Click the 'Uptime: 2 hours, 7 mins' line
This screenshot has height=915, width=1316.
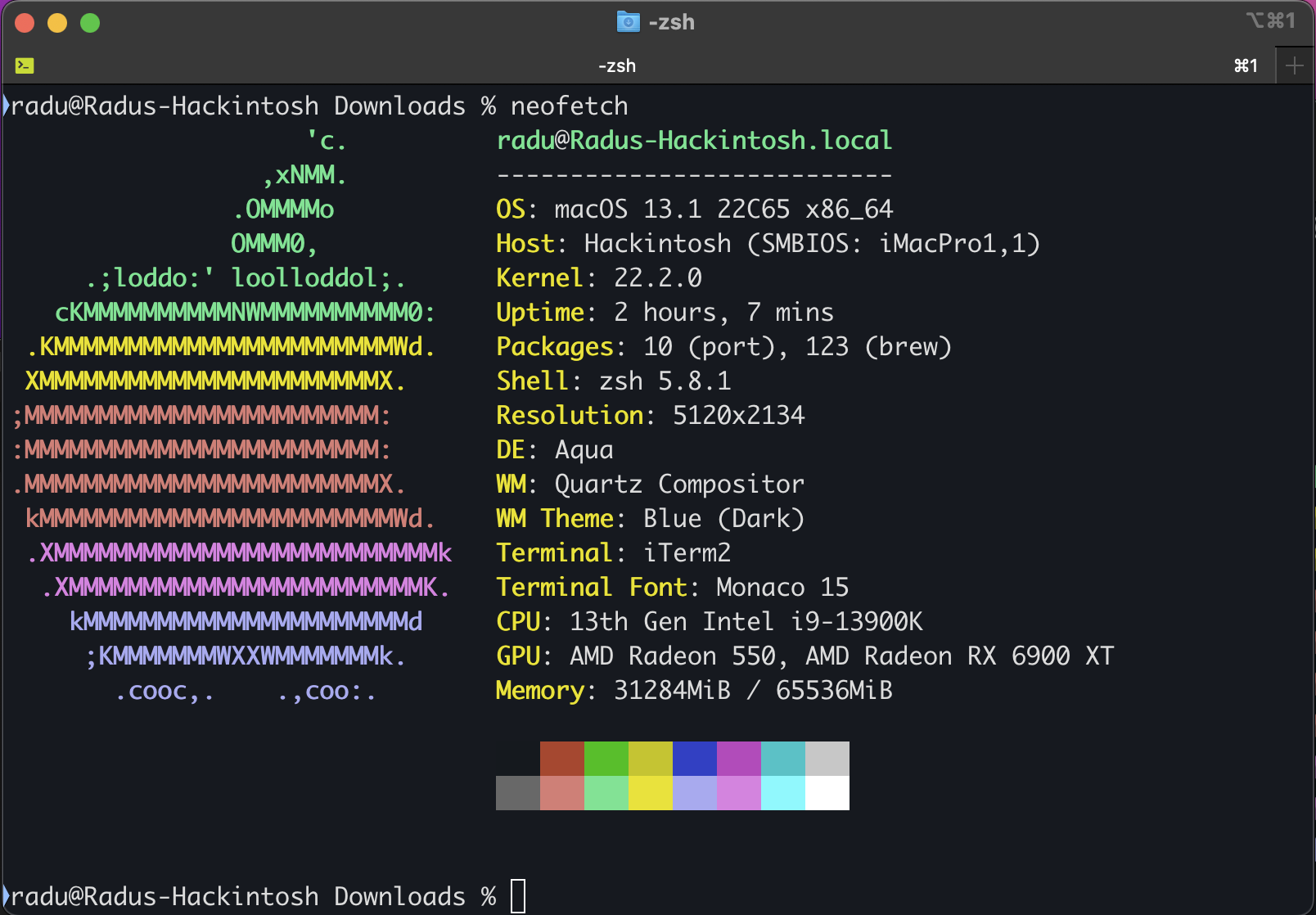tap(665, 313)
